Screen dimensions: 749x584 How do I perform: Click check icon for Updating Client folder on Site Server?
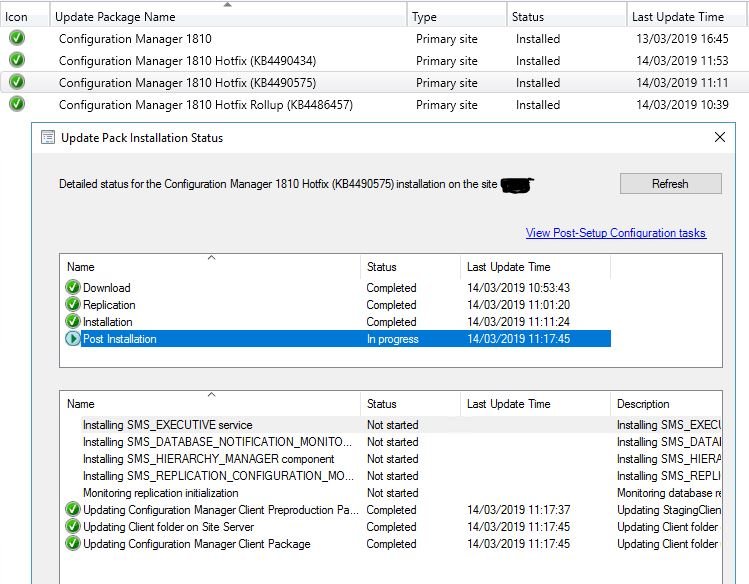pyautogui.click(x=73, y=527)
